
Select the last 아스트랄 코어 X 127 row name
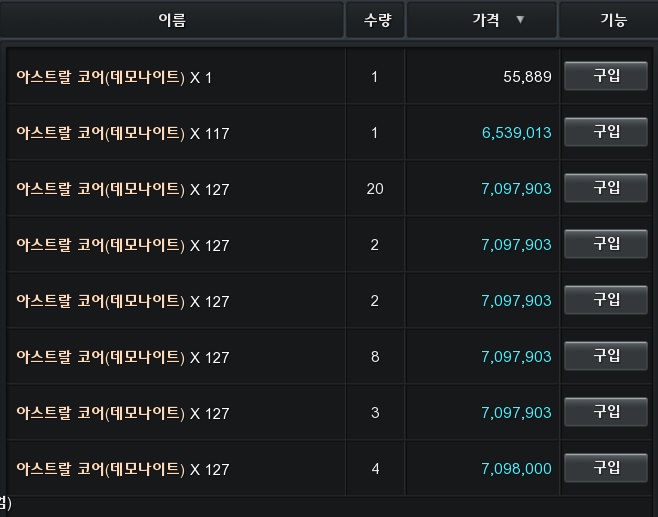[123, 469]
